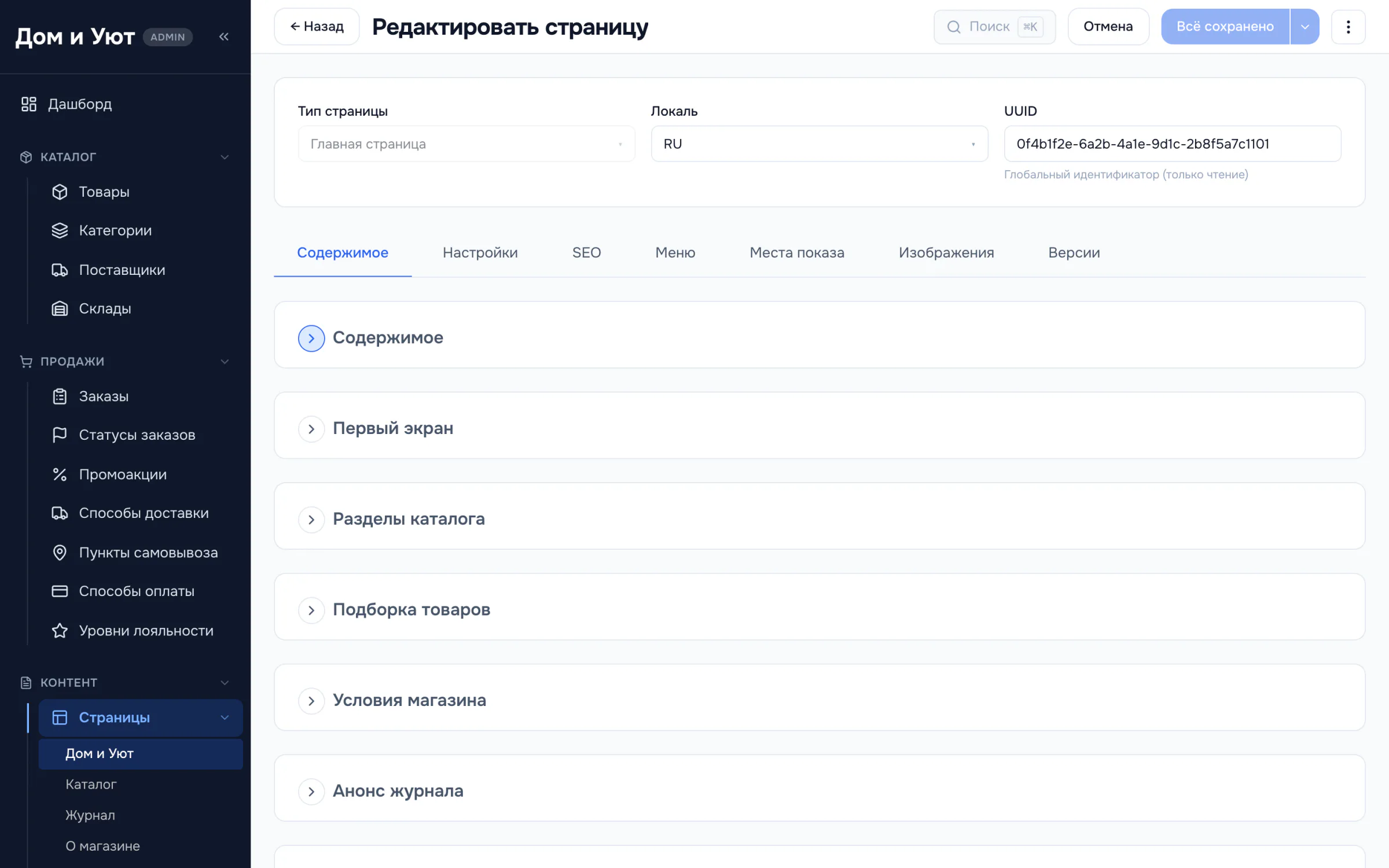Viewport: 1389px width, 868px height.
Task: Click the Страницы layout icon
Action: pyautogui.click(x=60, y=718)
